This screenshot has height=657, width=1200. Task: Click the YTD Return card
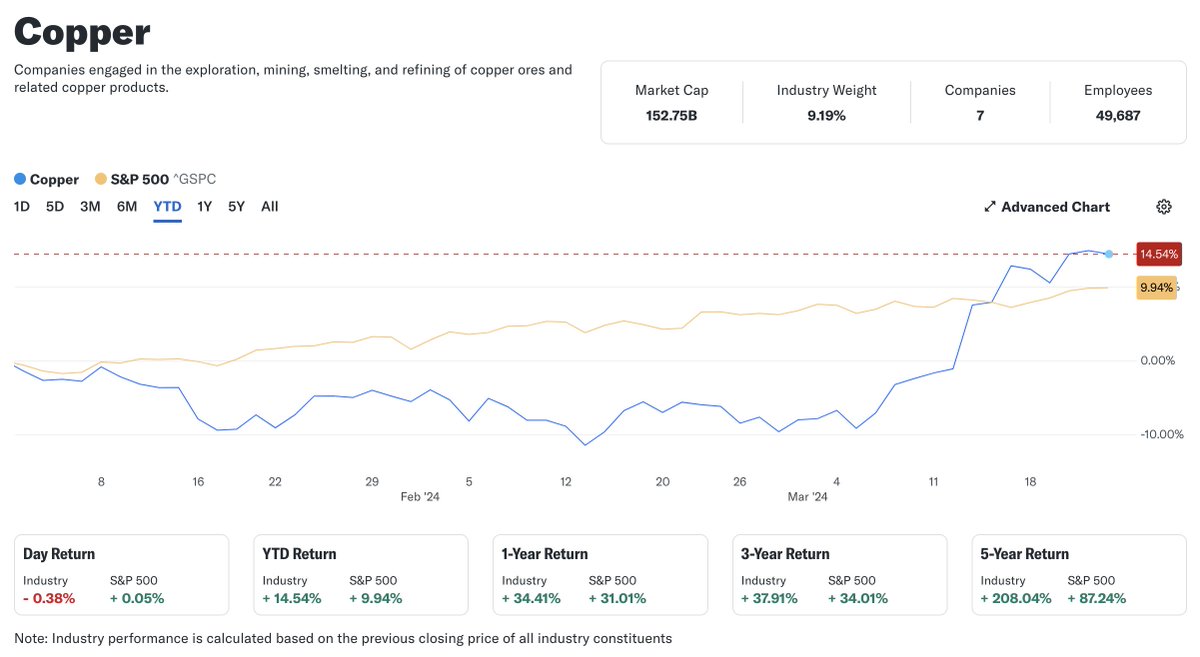coord(360,575)
